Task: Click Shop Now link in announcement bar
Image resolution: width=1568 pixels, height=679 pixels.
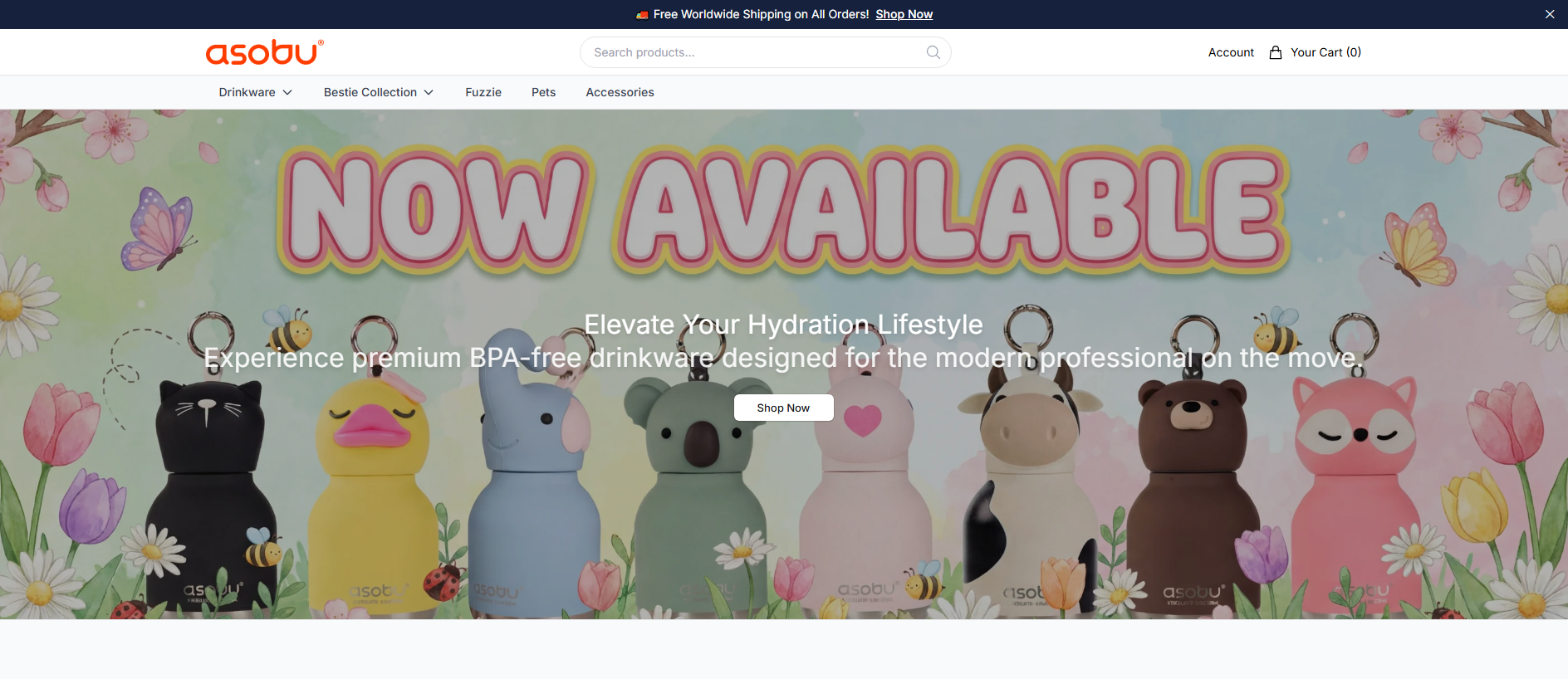Action: coord(904,14)
